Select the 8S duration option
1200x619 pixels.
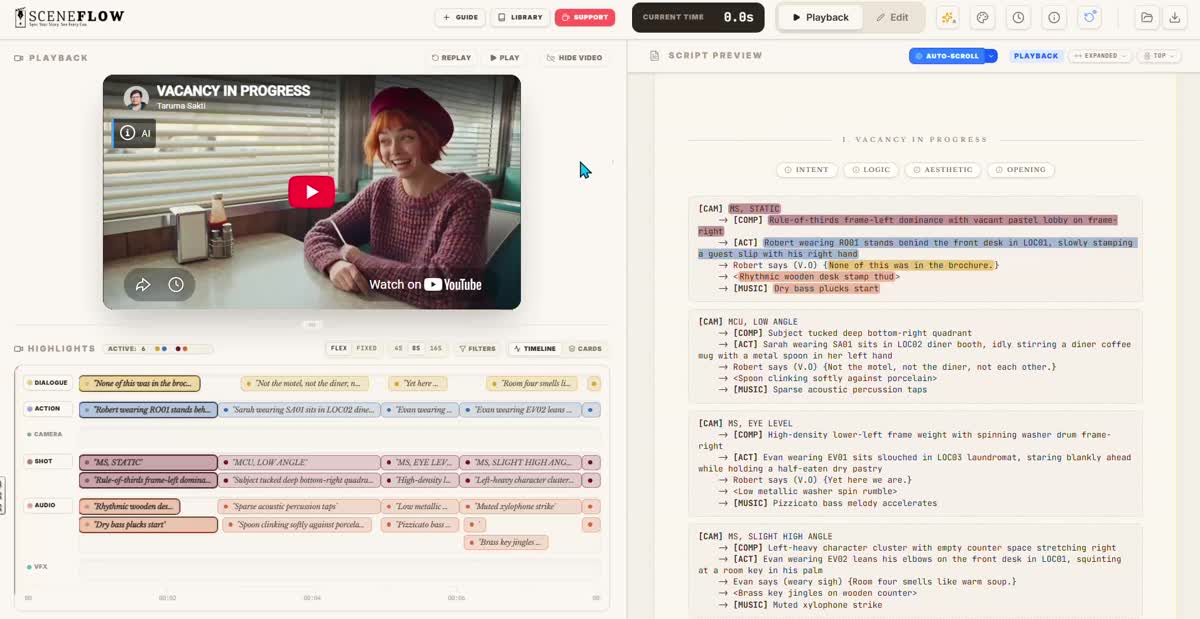click(416, 349)
